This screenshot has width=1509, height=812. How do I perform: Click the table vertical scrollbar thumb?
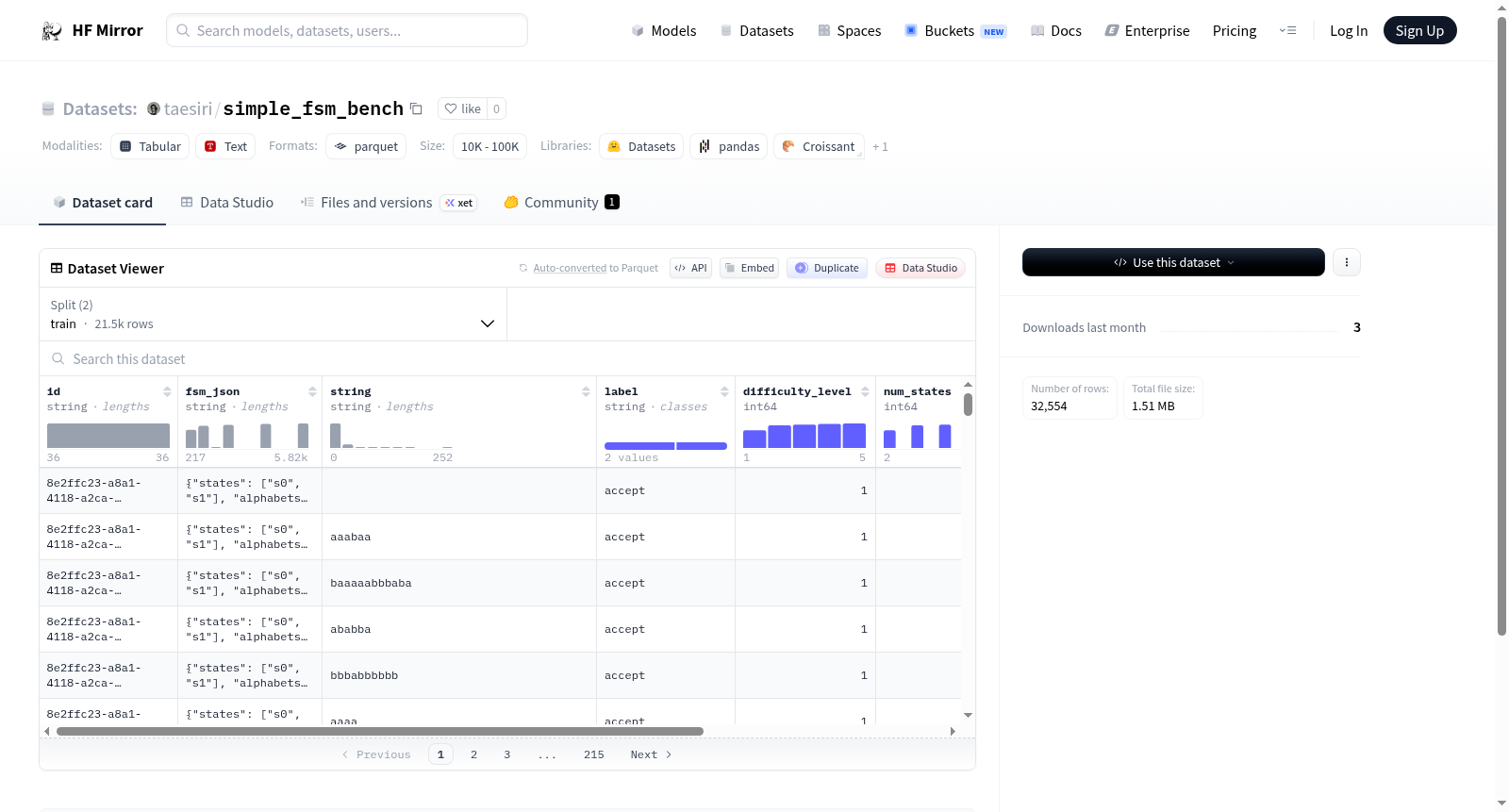[968, 405]
